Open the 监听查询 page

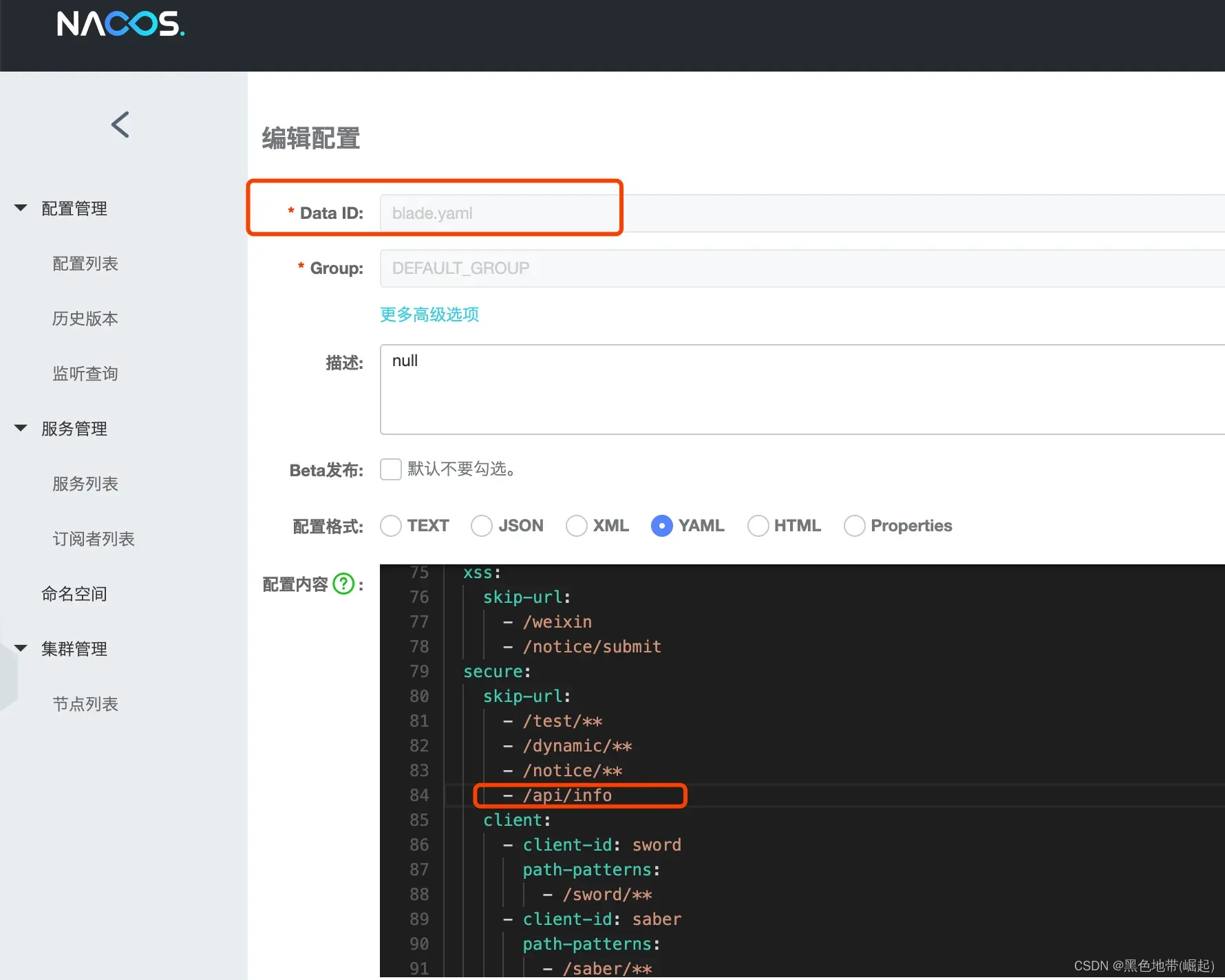click(85, 373)
